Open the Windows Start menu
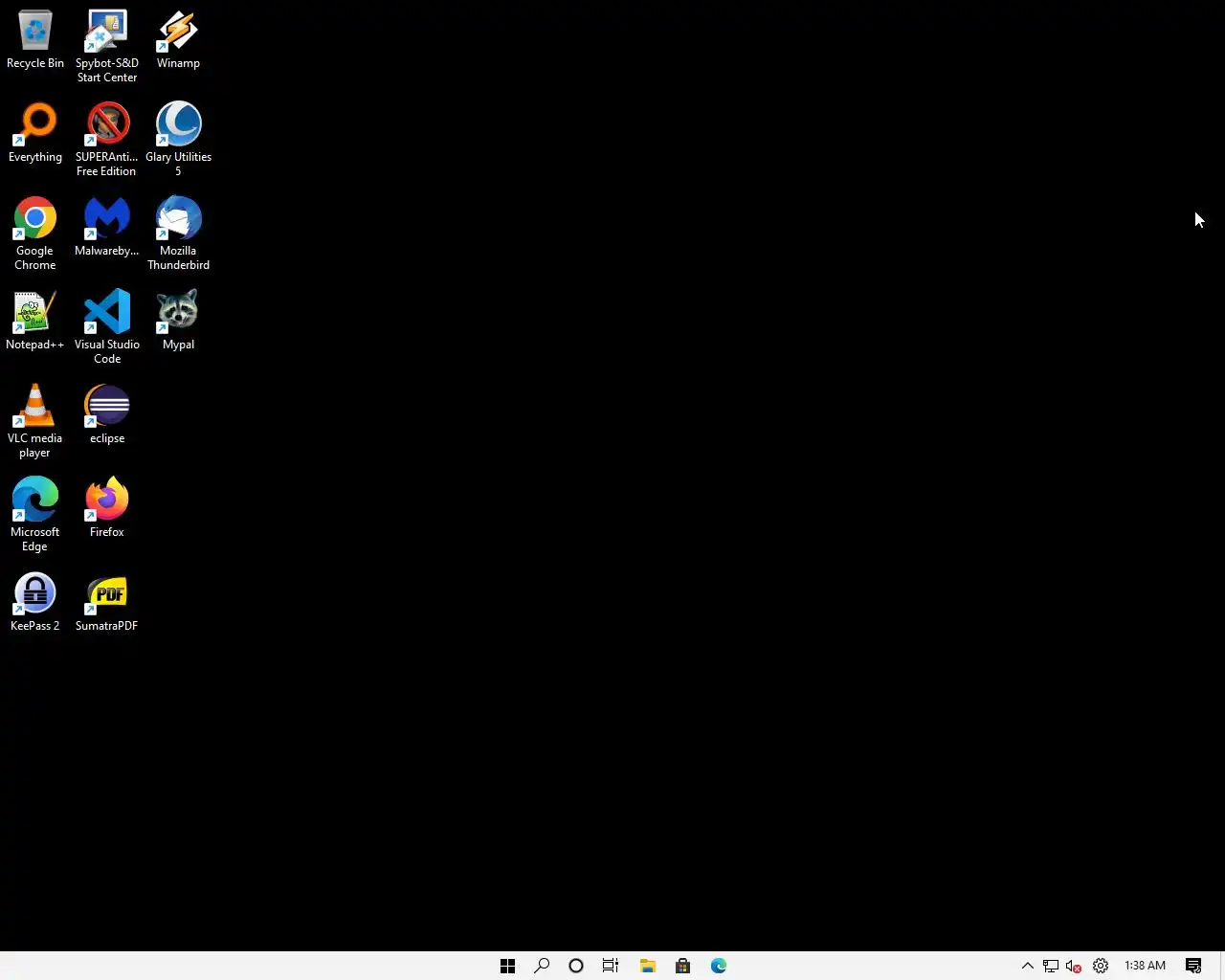The image size is (1225, 980). (508, 966)
